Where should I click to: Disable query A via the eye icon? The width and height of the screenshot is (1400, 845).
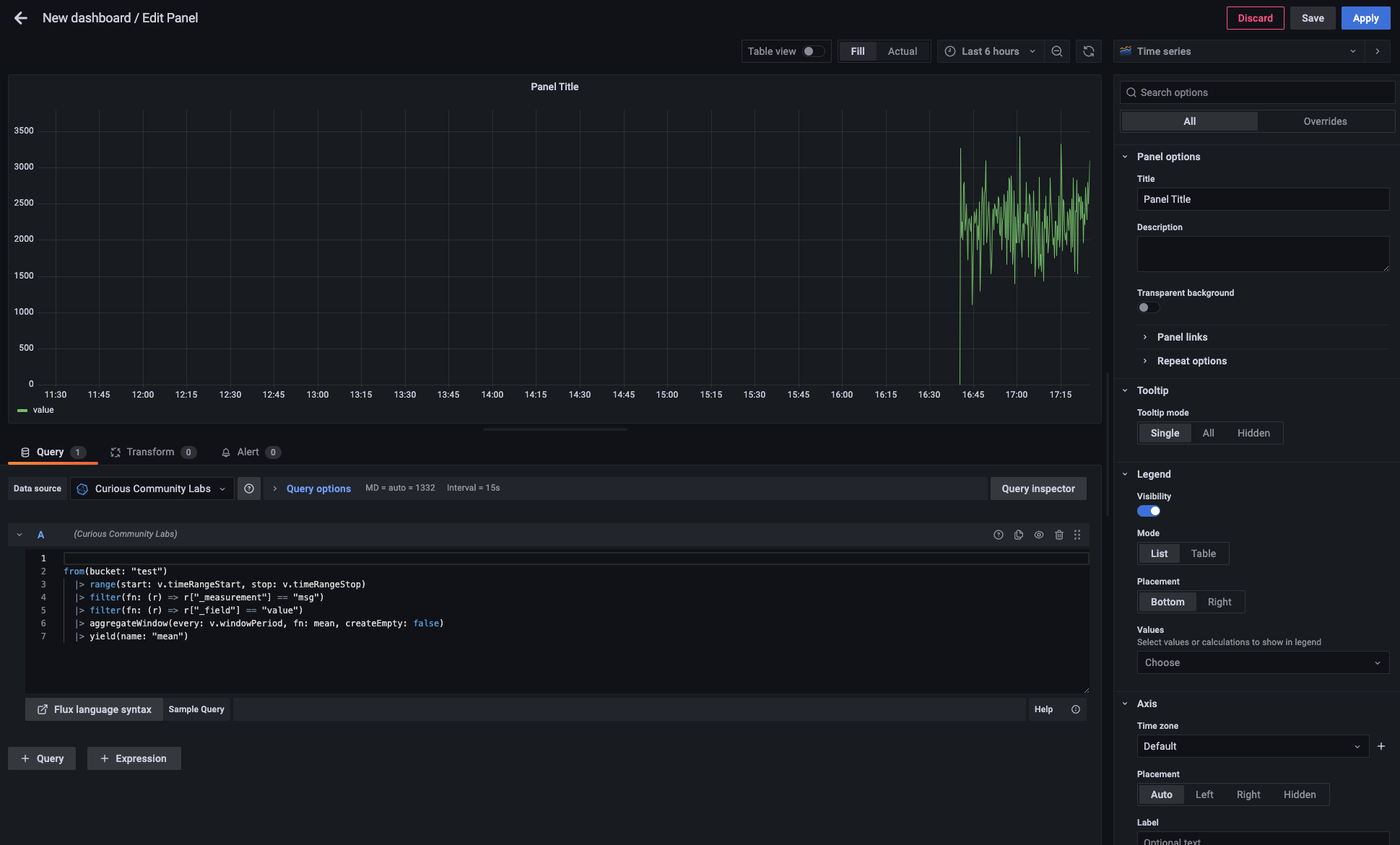(1039, 534)
